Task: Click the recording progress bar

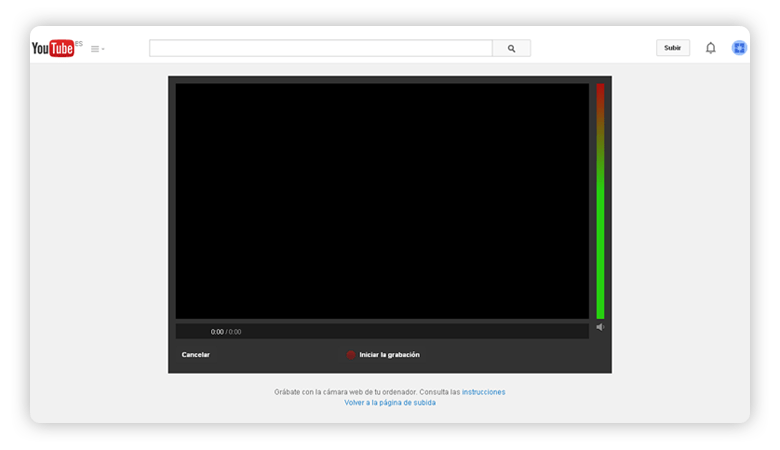Action: (x=382, y=332)
